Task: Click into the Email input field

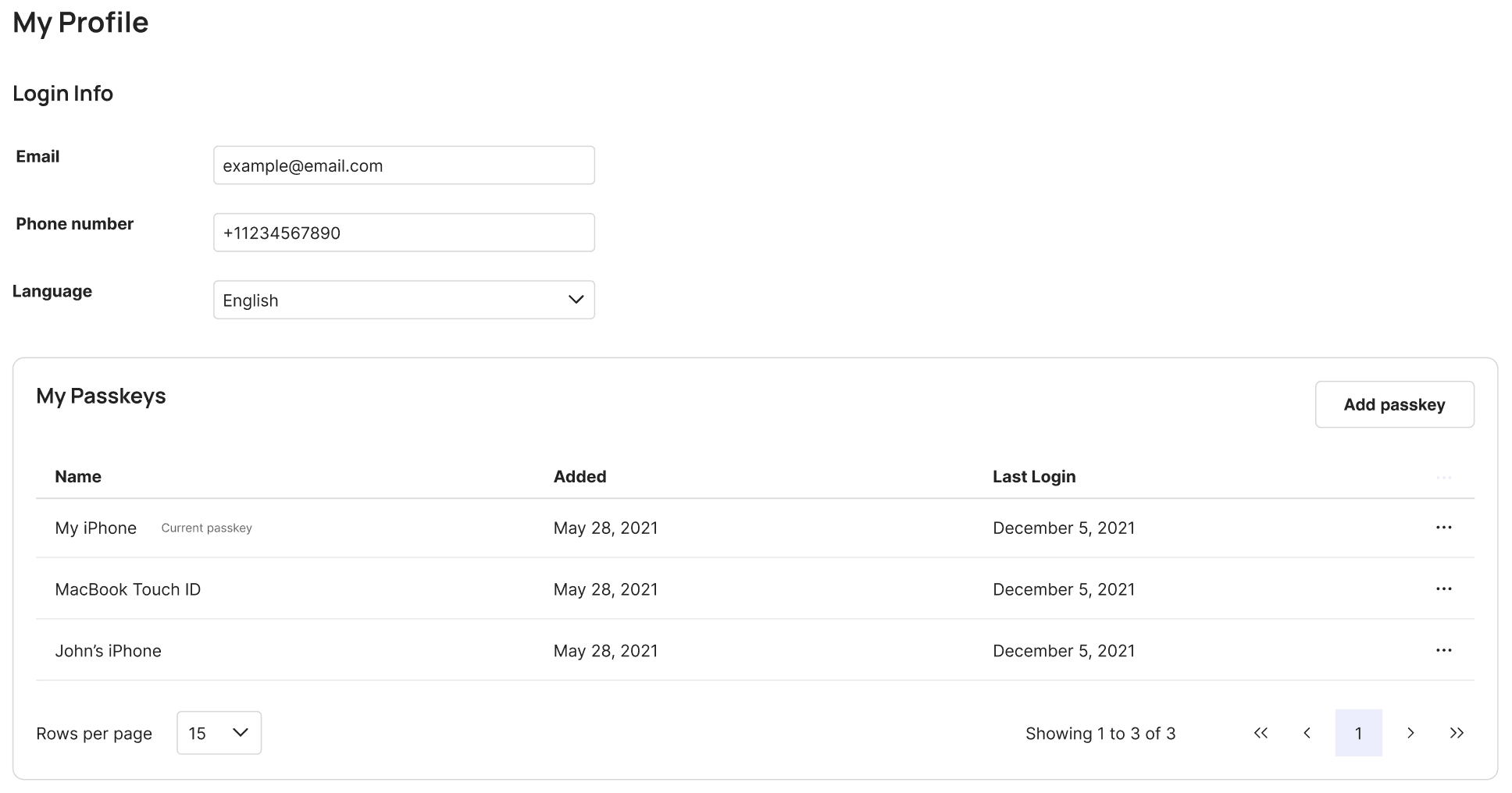Action: [403, 165]
